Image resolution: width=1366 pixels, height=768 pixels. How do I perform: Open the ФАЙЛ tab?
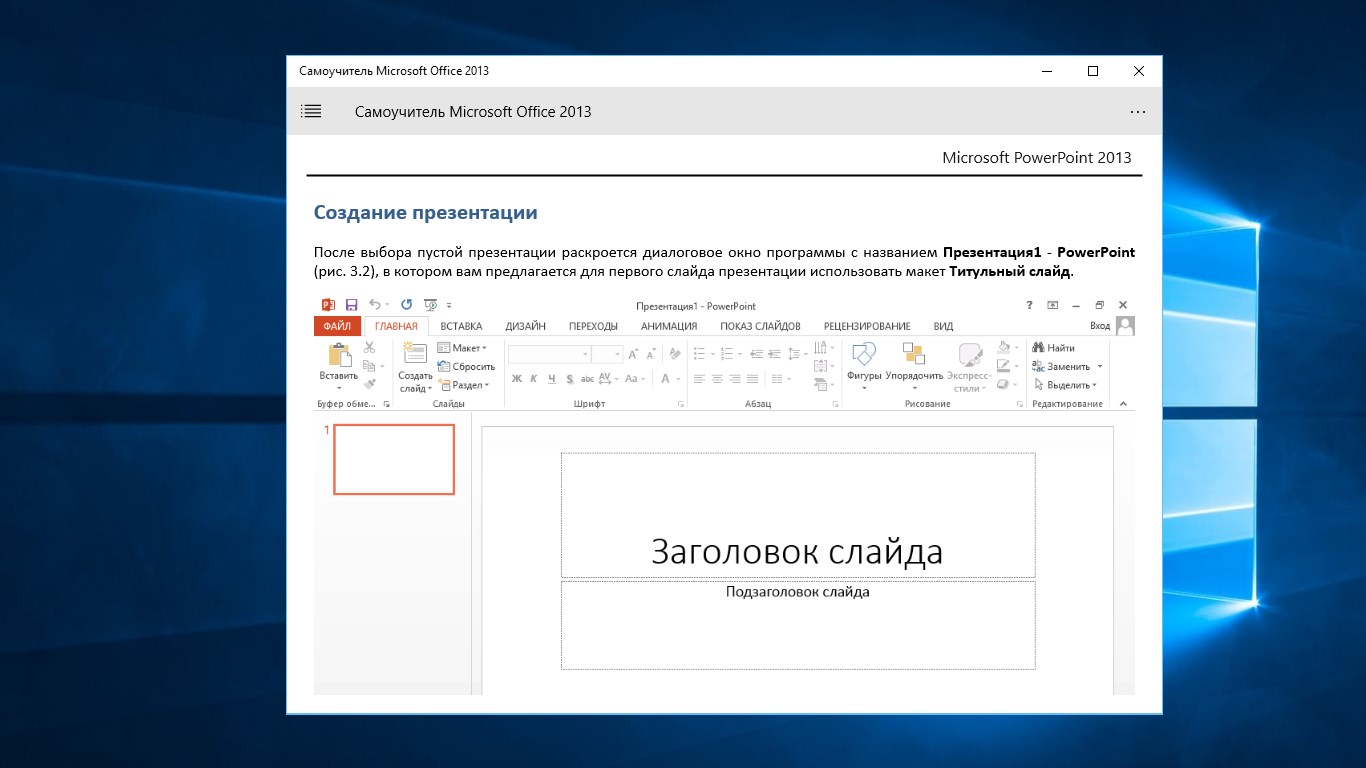337,326
